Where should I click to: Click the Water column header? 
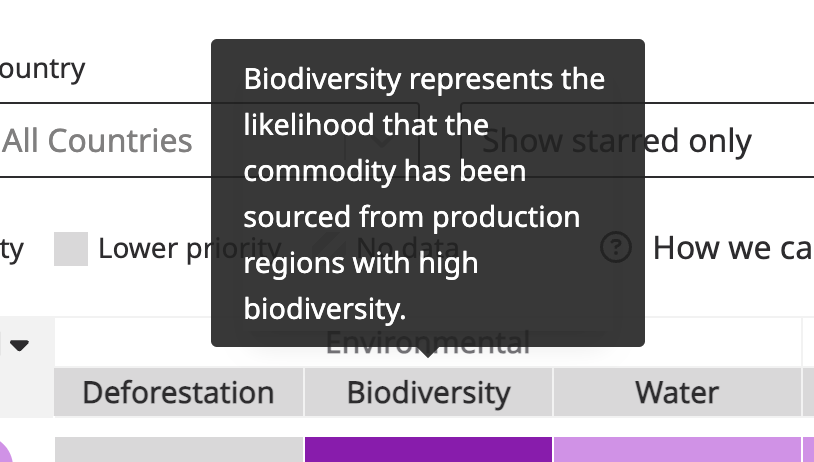click(x=677, y=392)
